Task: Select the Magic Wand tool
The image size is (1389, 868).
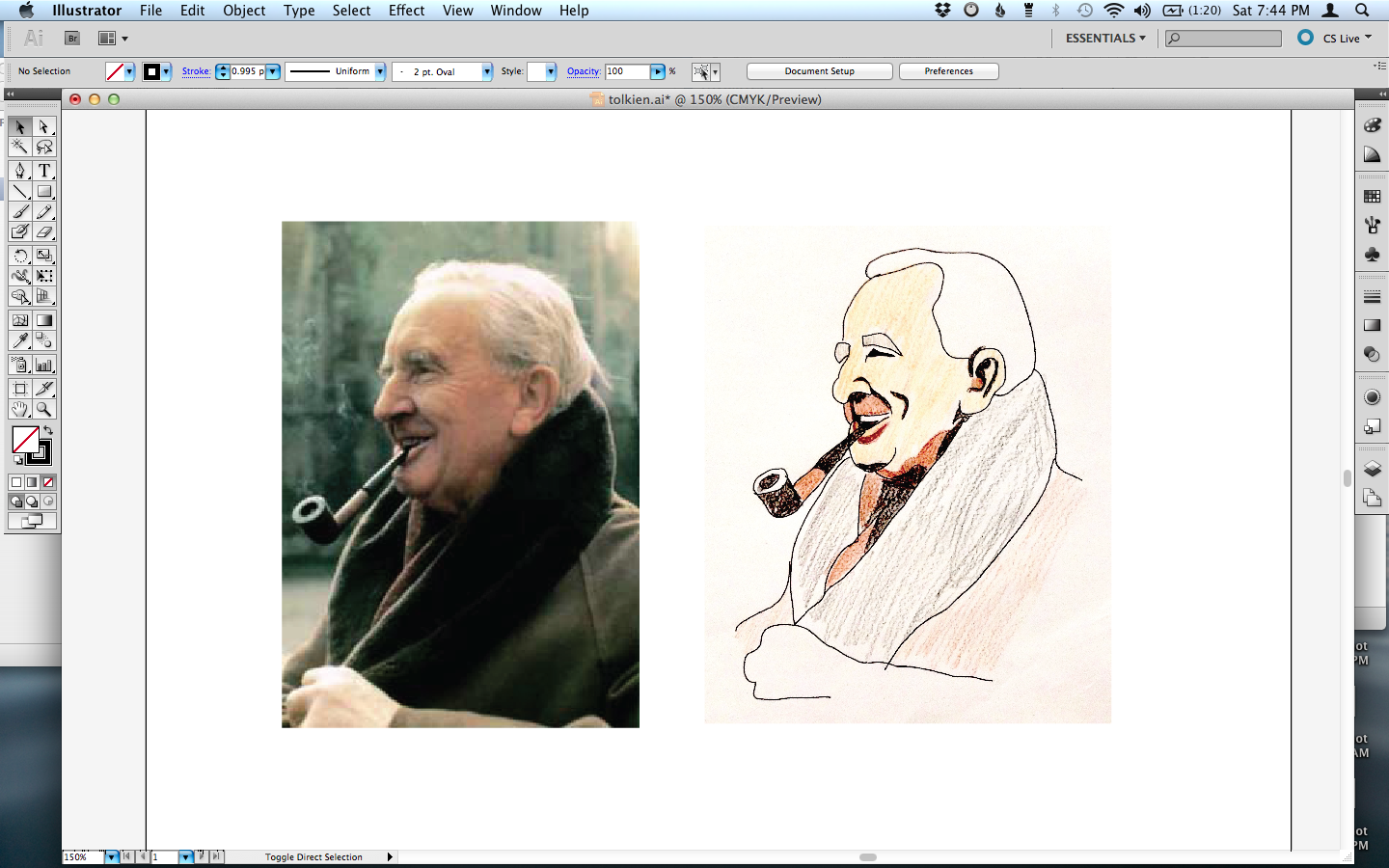Action: (19, 147)
